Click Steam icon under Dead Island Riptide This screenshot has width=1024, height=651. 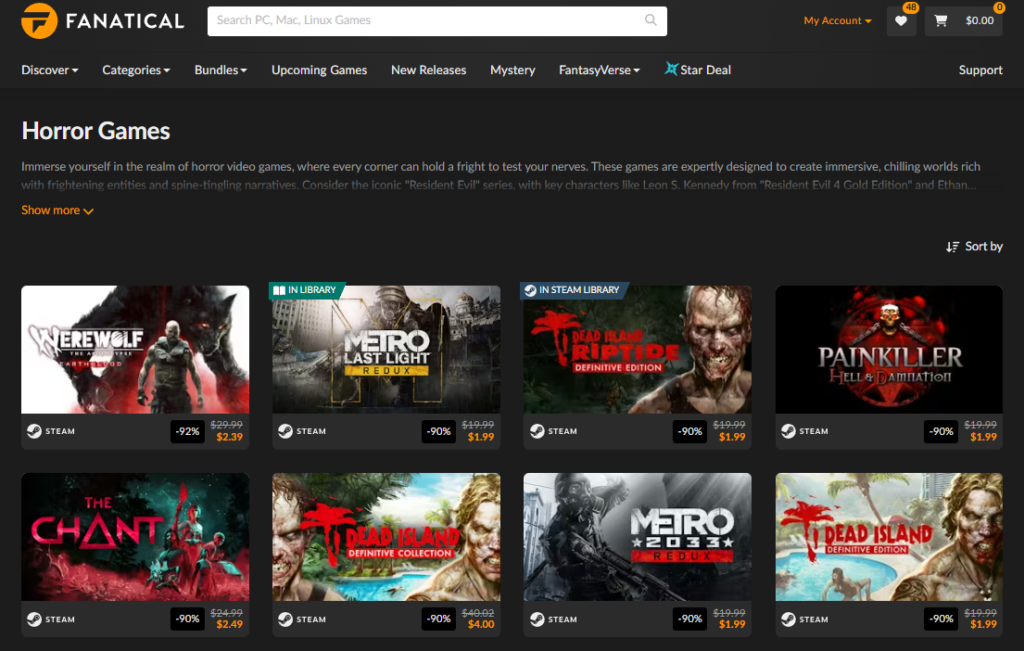tap(537, 431)
